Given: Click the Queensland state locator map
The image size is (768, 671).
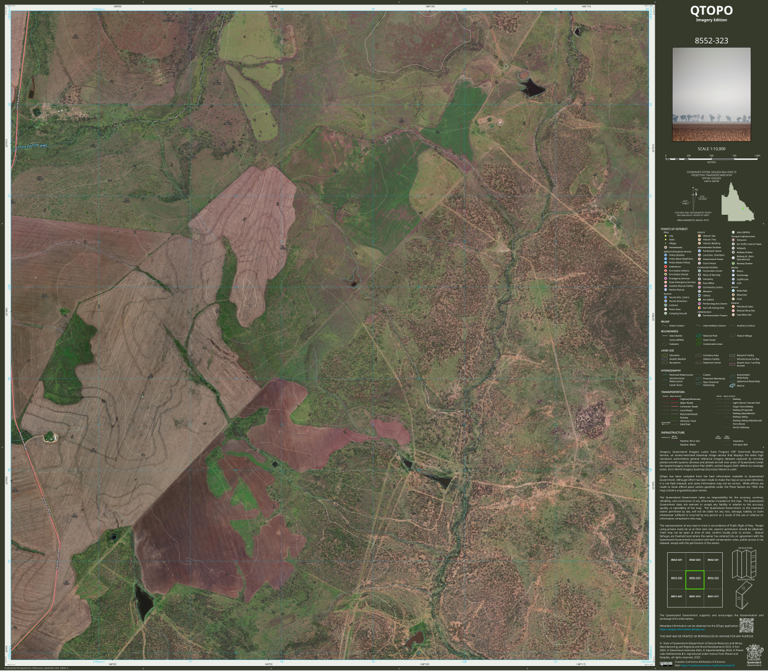Looking at the screenshot, I should (x=737, y=202).
